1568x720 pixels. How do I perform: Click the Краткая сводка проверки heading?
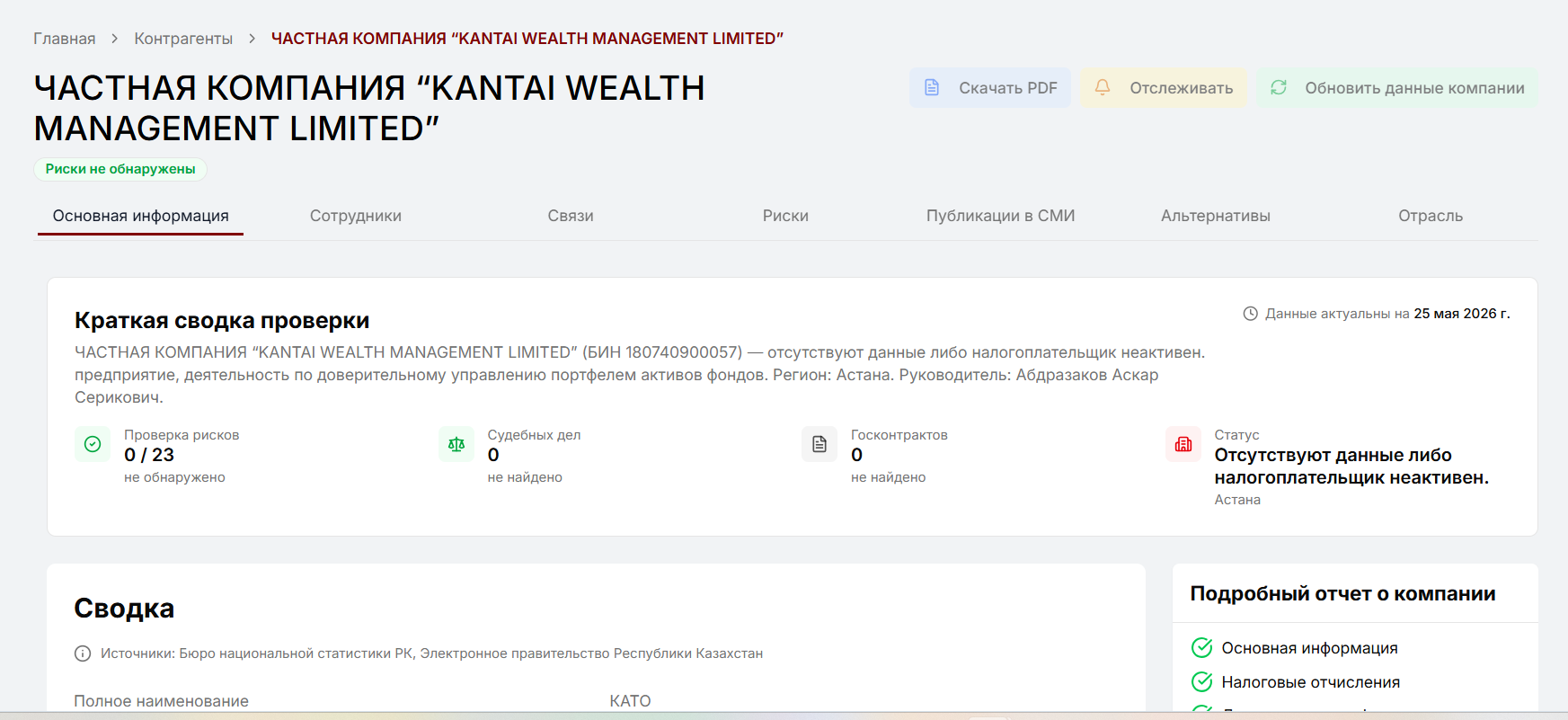click(222, 321)
